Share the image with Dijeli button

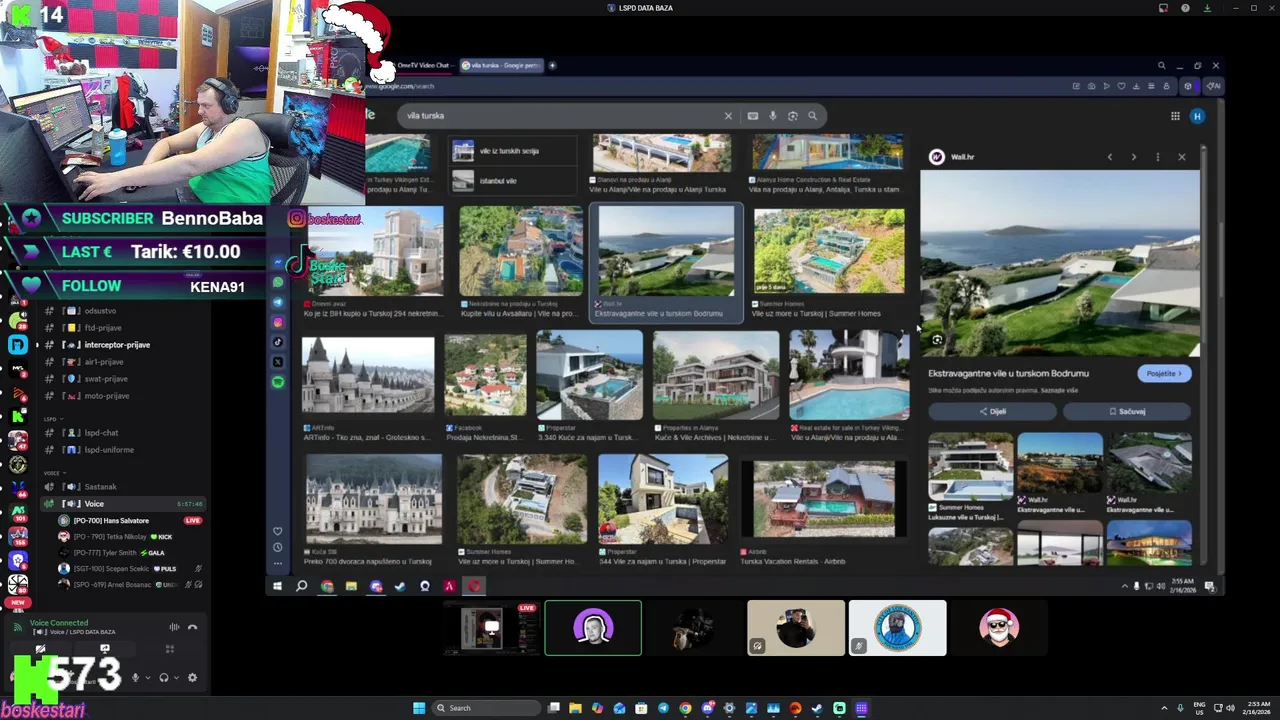point(992,411)
